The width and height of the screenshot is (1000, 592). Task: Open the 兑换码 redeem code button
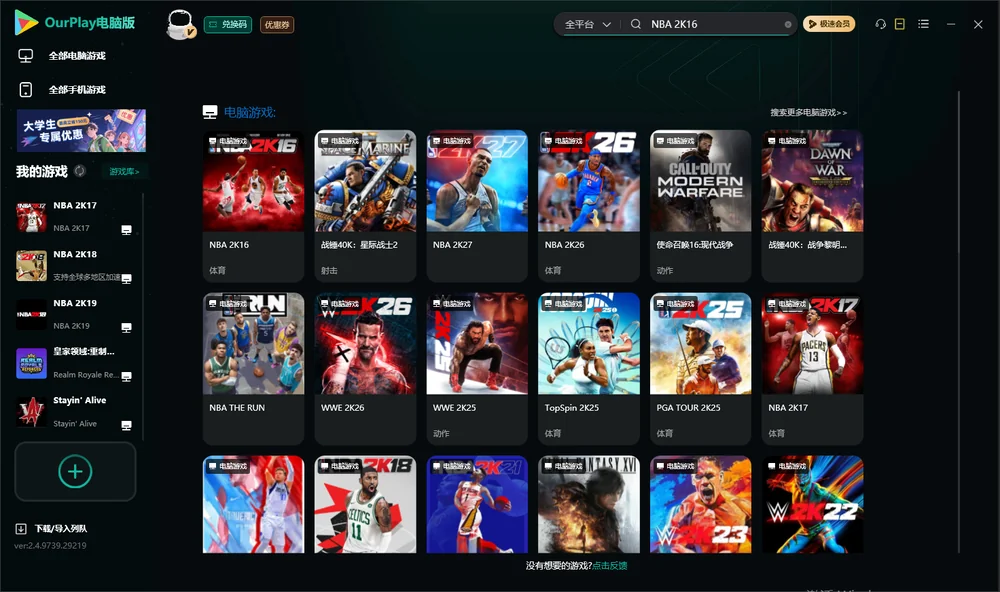pos(228,25)
